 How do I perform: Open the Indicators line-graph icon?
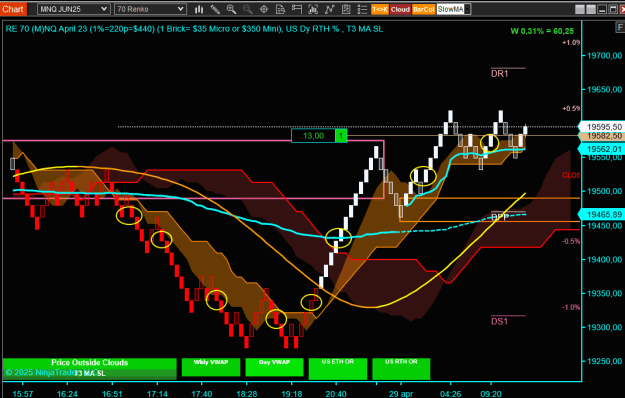click(329, 9)
